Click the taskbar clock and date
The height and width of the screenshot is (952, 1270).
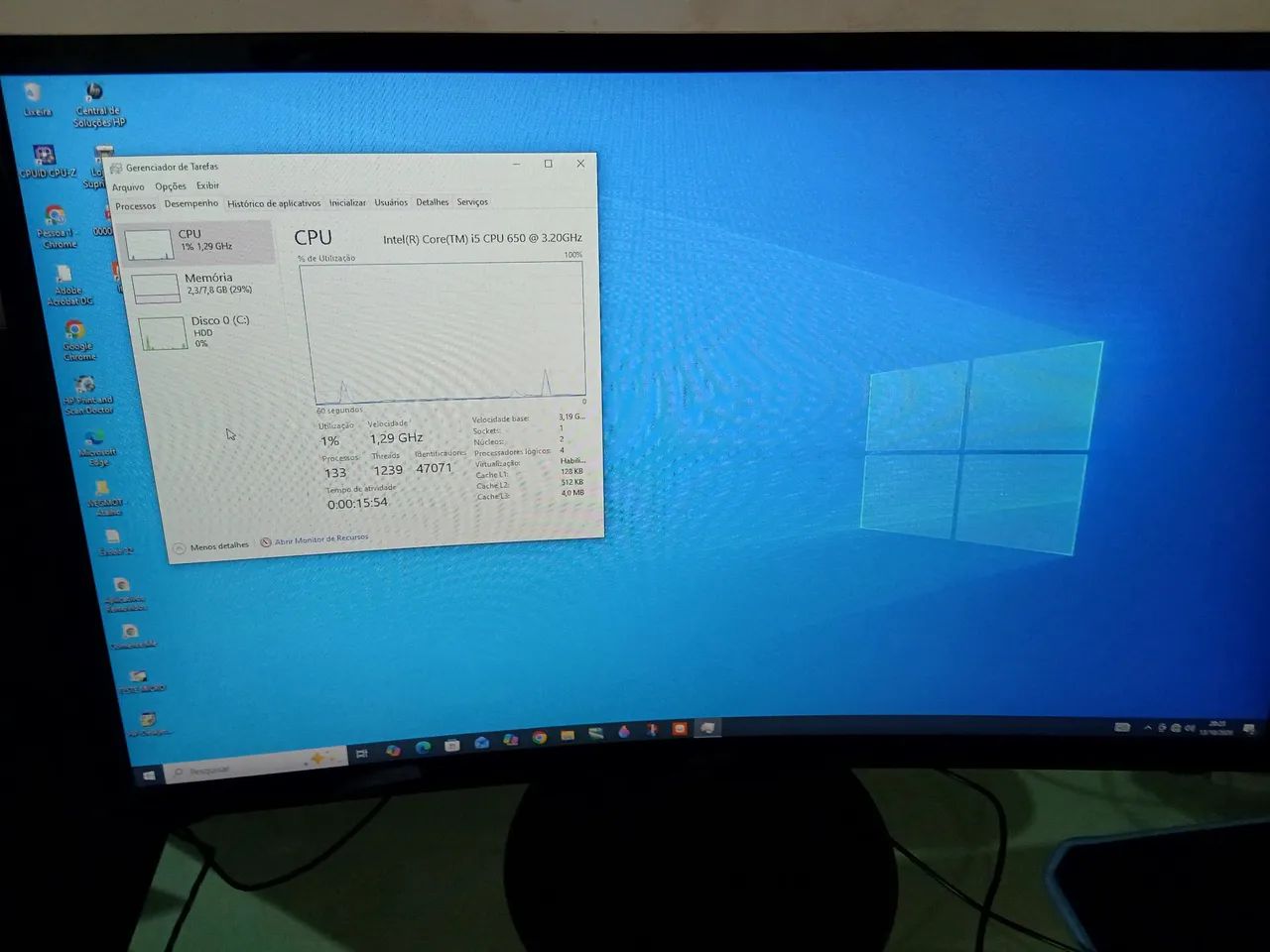[1216, 728]
